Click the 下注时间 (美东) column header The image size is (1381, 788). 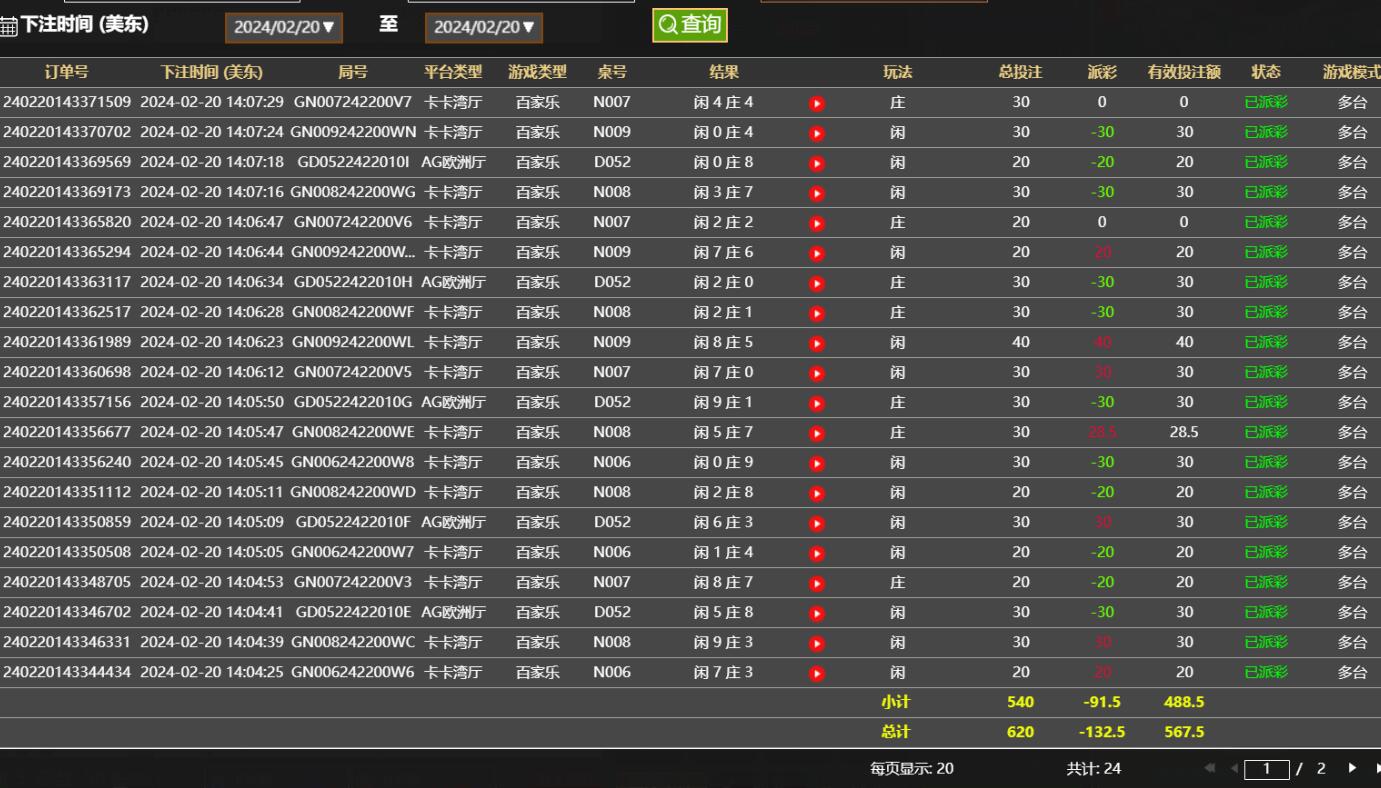click(x=212, y=72)
